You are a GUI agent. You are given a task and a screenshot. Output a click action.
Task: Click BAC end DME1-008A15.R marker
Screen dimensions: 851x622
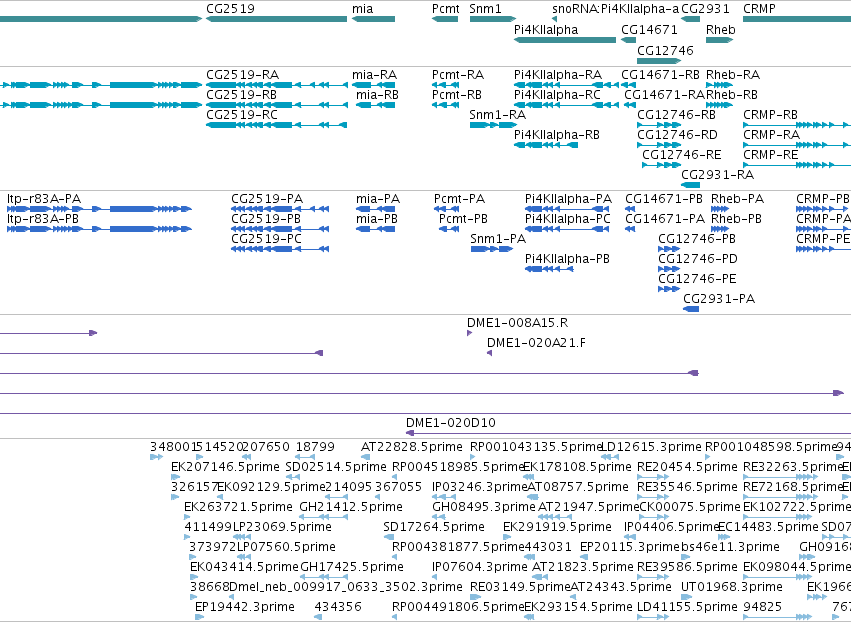click(469, 333)
